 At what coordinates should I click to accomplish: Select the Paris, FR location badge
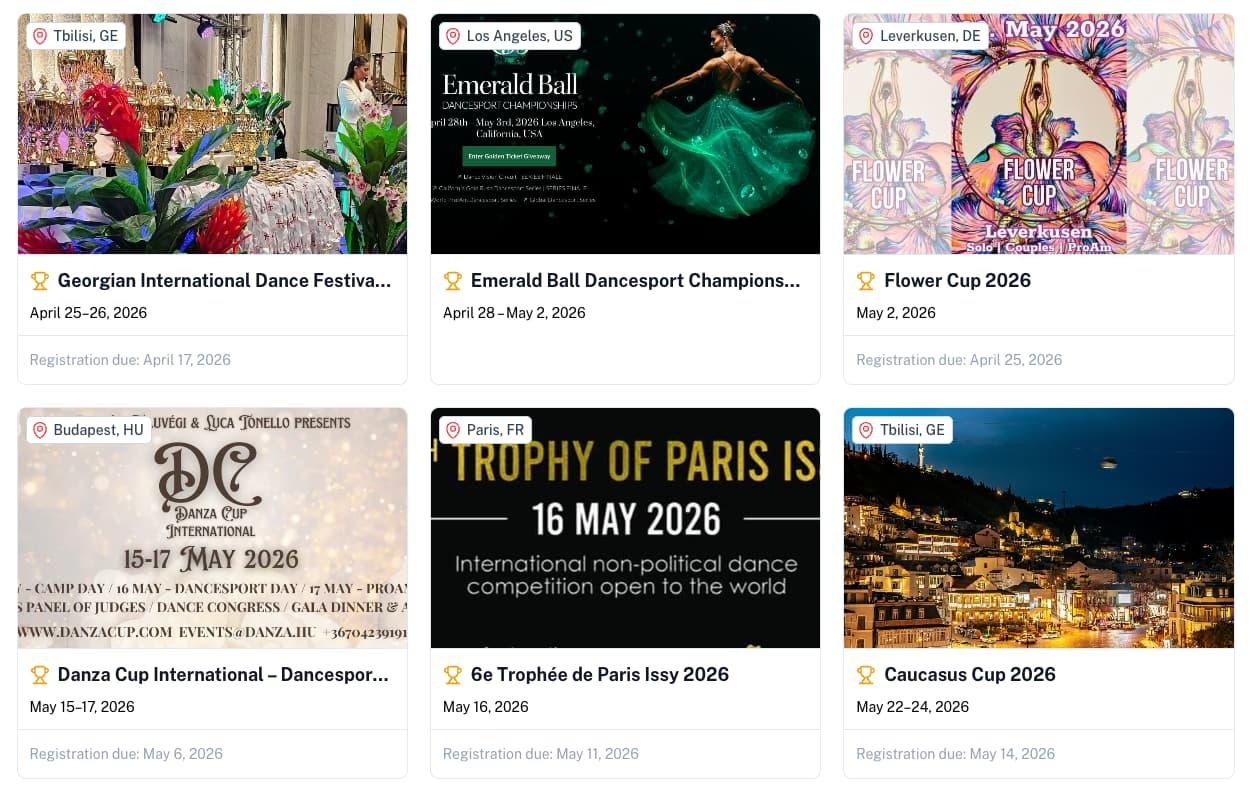click(486, 429)
